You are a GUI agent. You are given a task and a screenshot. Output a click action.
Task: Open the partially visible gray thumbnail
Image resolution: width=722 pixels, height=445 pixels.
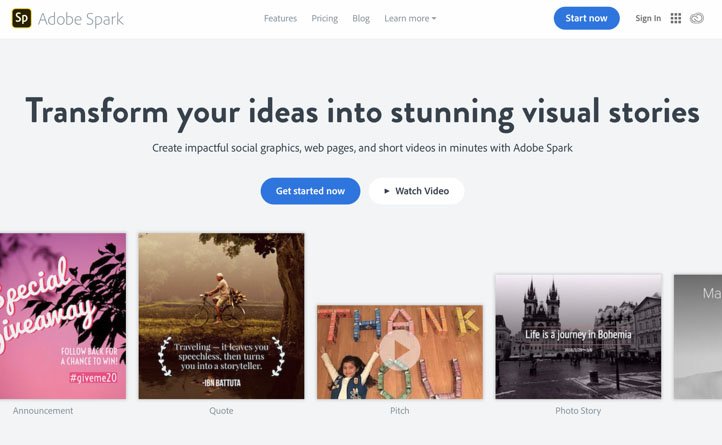click(x=698, y=337)
